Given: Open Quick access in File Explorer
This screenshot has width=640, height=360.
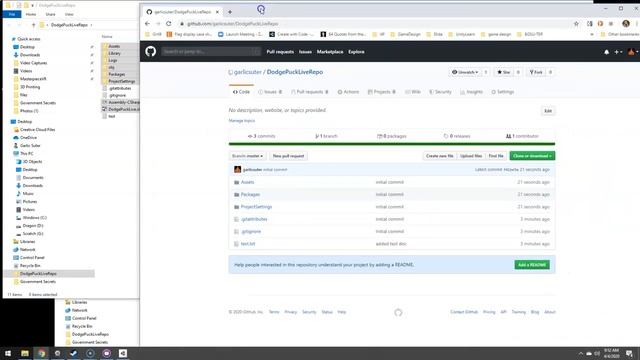Looking at the screenshot, I should pos(29,39).
